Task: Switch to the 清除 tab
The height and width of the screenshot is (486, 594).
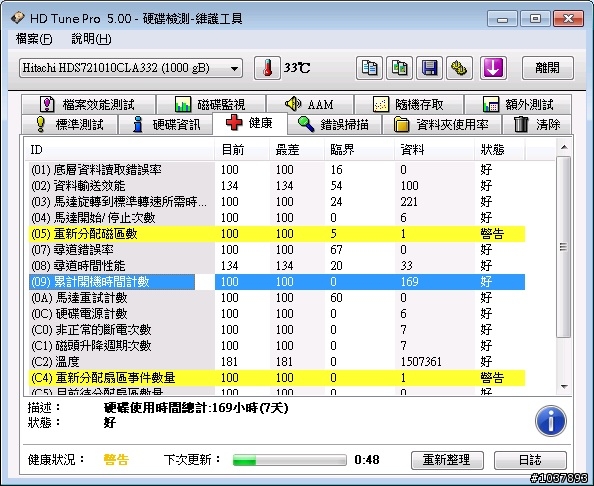Action: 537,124
